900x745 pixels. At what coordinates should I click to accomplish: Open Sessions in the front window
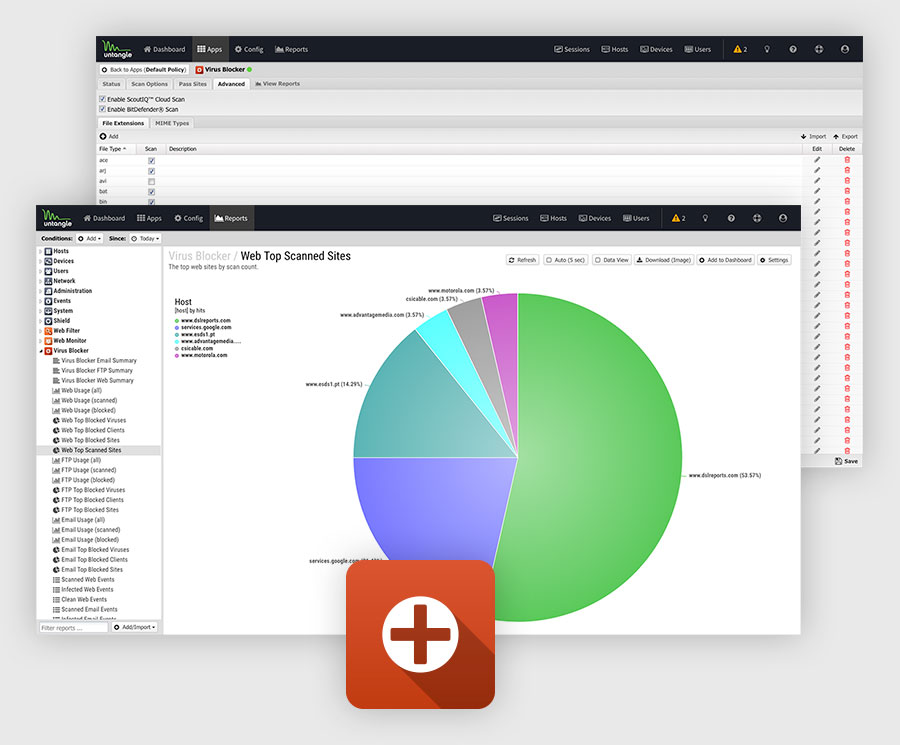coord(510,218)
